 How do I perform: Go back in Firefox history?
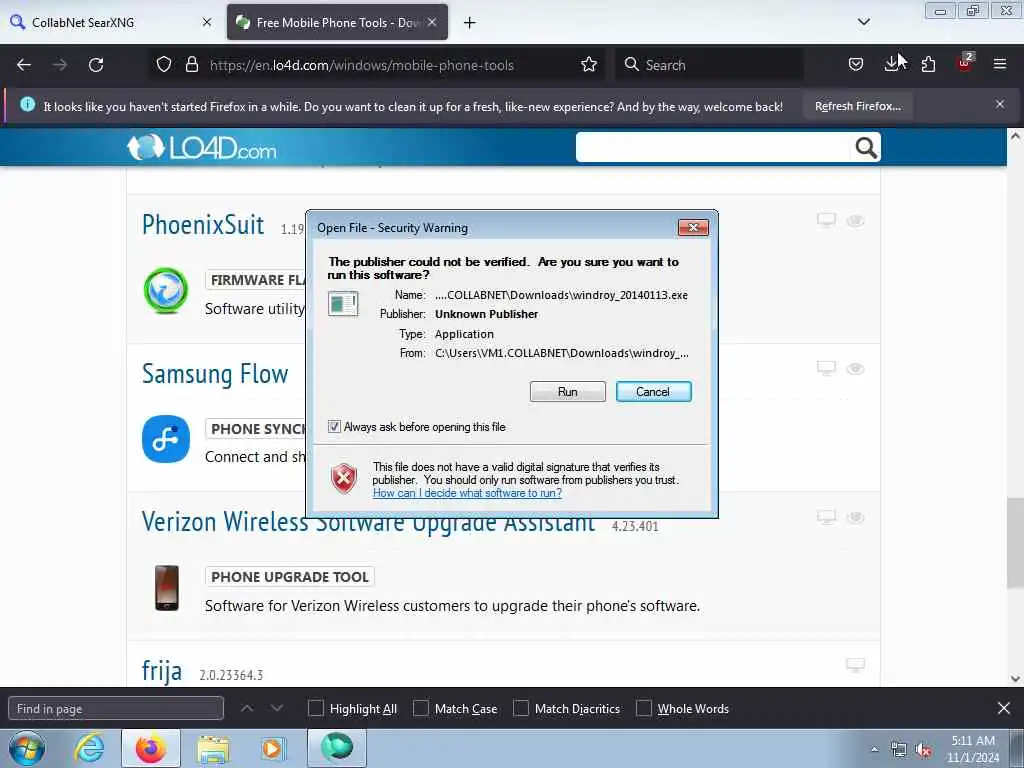tap(24, 65)
